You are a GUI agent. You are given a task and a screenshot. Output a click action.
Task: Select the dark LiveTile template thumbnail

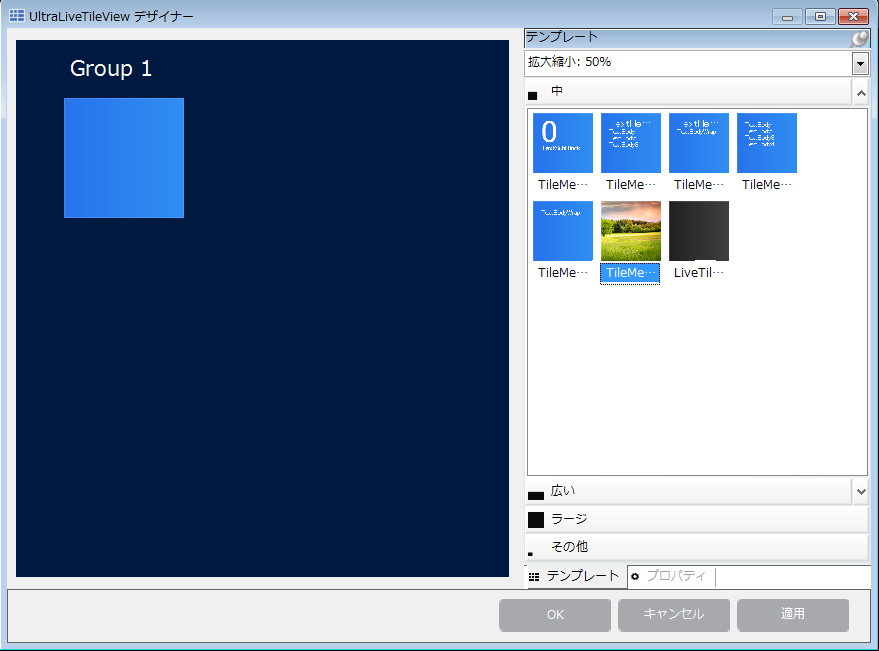tap(698, 231)
